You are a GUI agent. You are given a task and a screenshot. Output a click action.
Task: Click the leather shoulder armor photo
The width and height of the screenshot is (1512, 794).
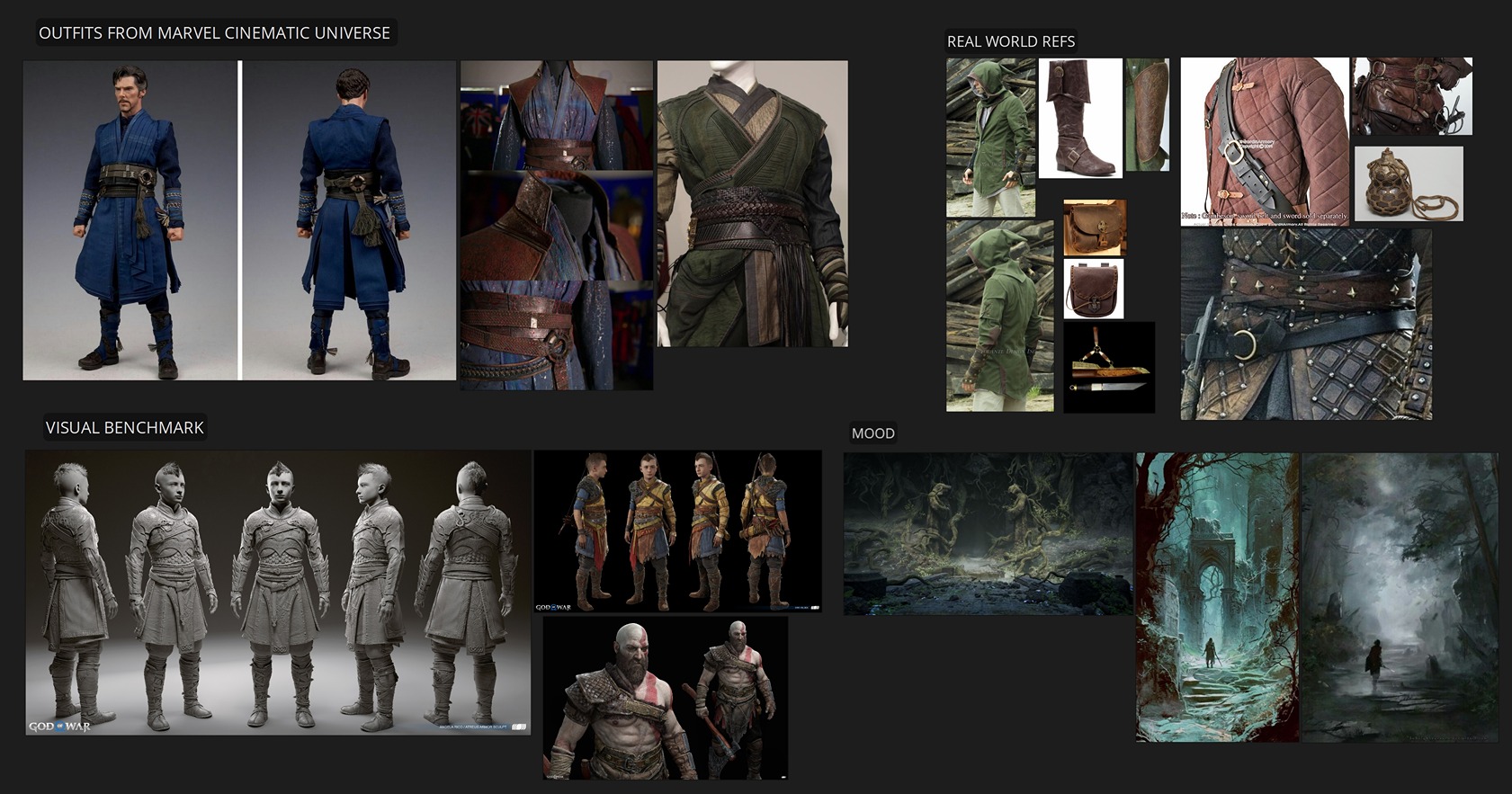point(1412,96)
